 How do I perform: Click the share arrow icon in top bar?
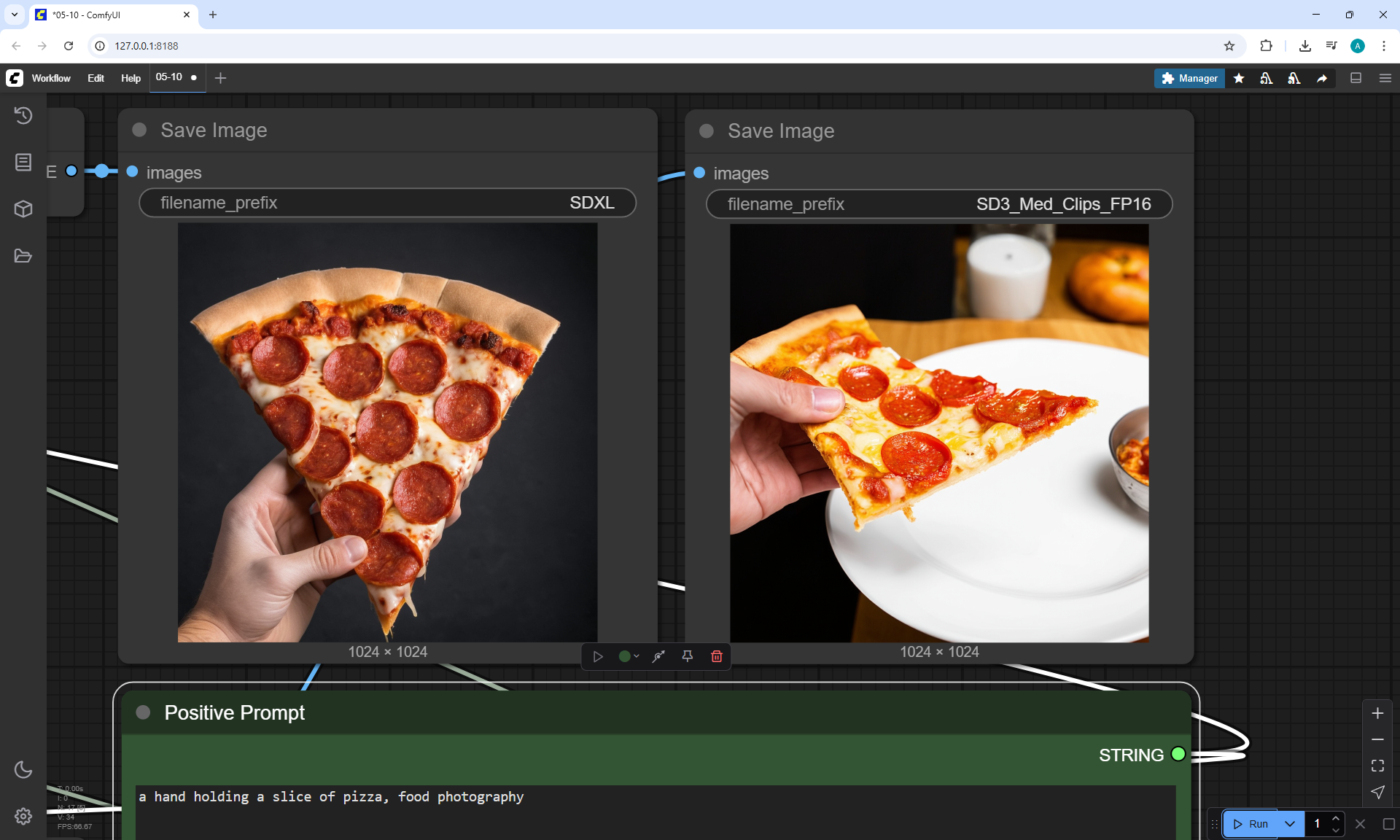1321,78
